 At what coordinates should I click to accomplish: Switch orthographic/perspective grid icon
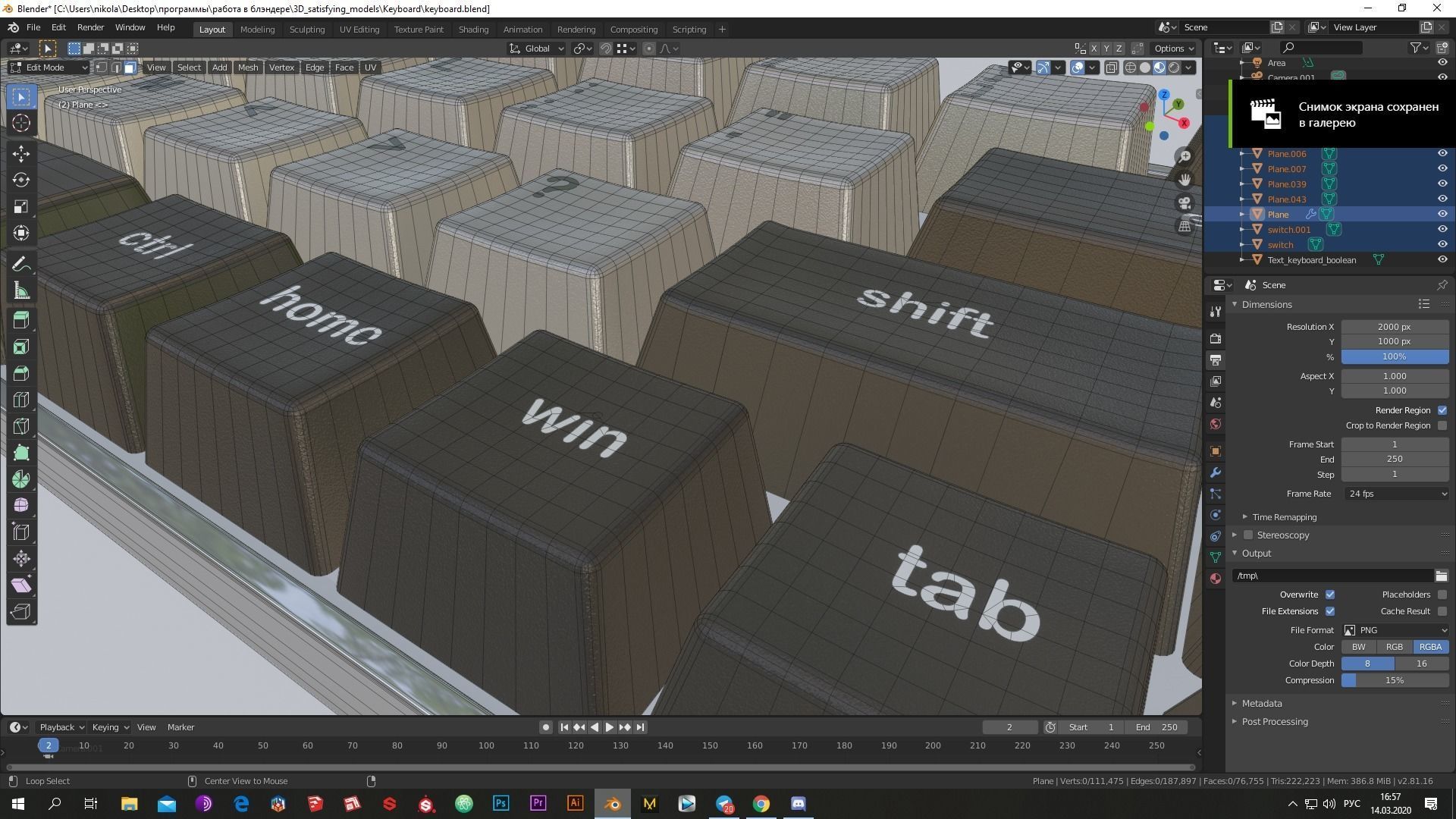coord(1185,226)
